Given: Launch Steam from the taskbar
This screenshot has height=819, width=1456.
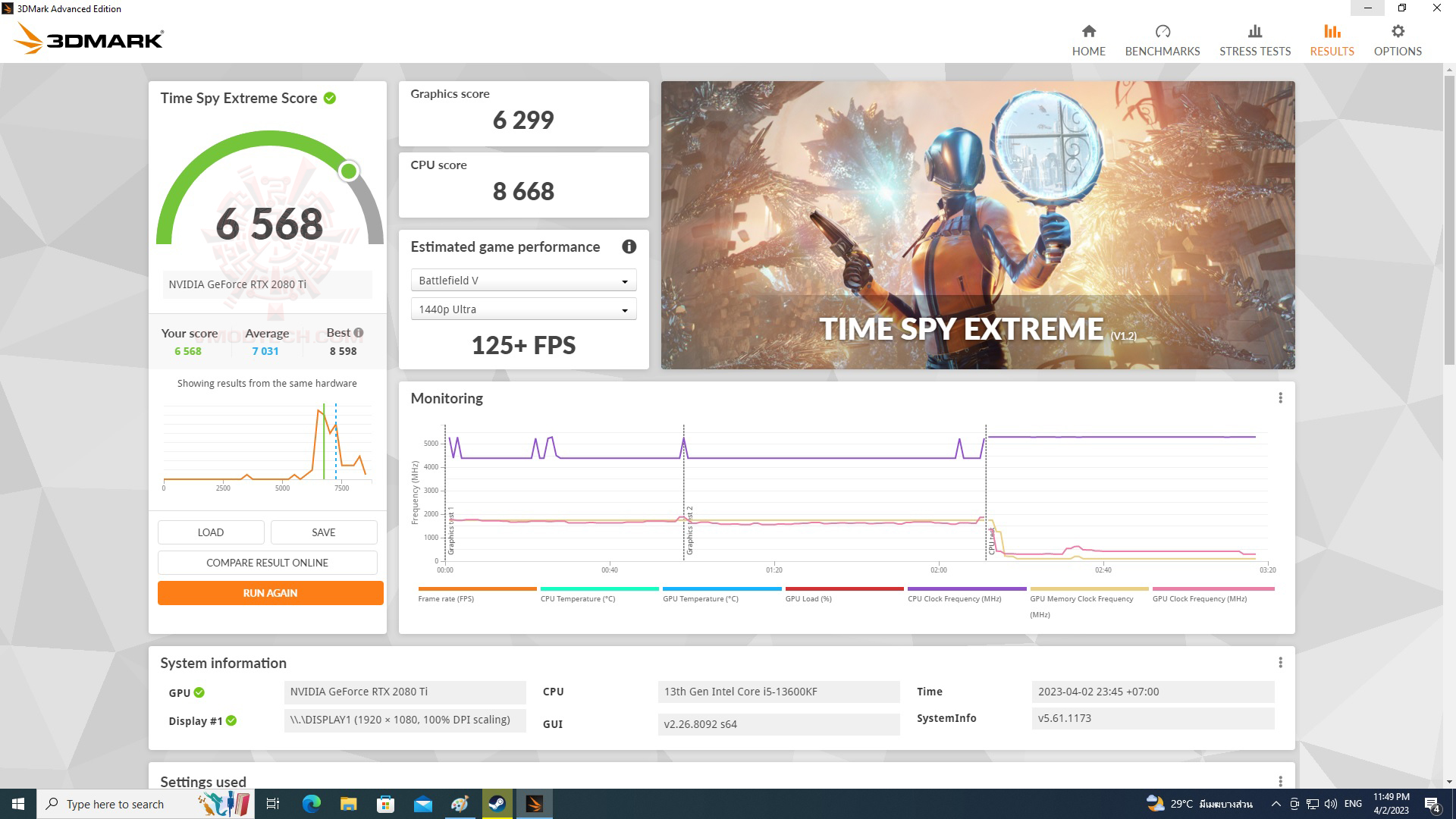Looking at the screenshot, I should pyautogui.click(x=497, y=804).
